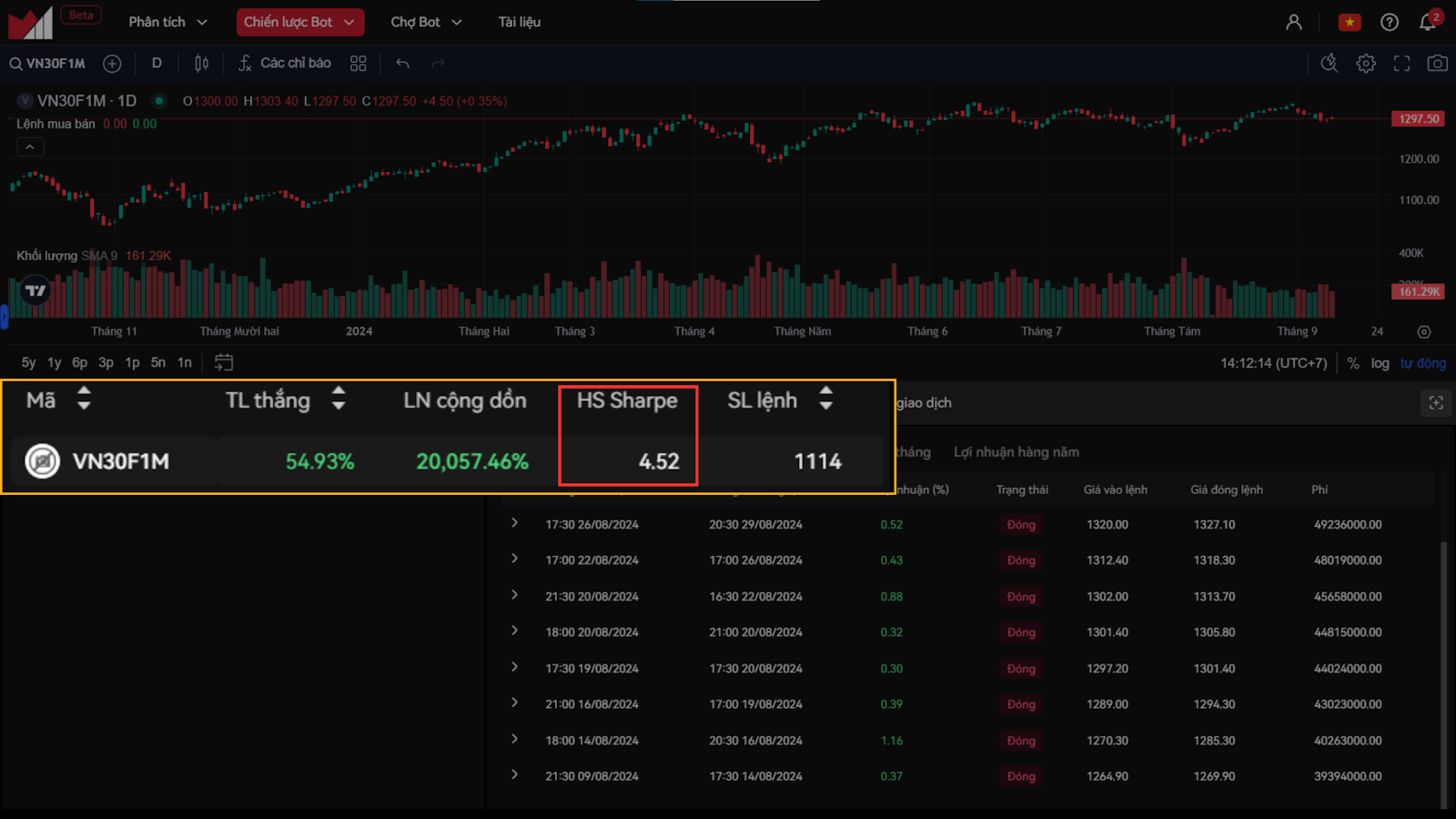The image size is (1456, 819).
Task: Open Các chỉ báo indicators menu
Action: click(x=284, y=64)
